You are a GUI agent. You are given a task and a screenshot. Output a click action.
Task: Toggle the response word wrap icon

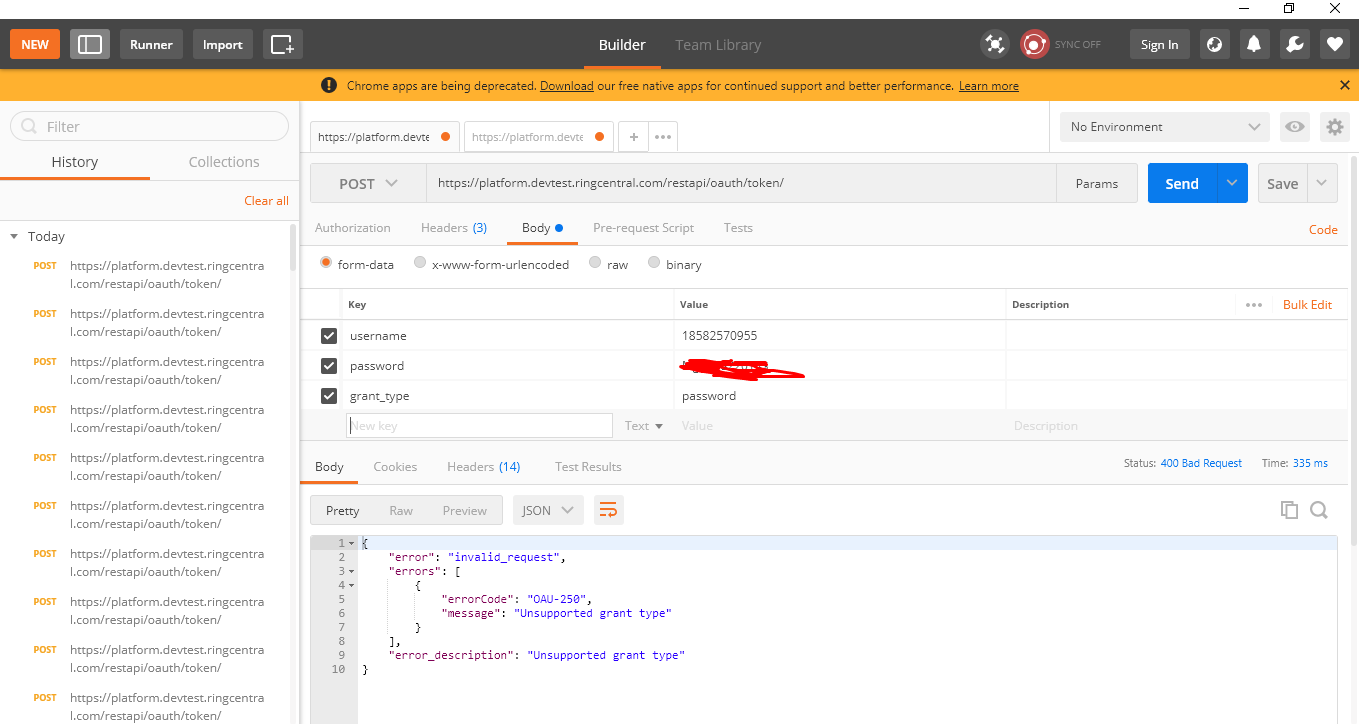pyautogui.click(x=608, y=510)
